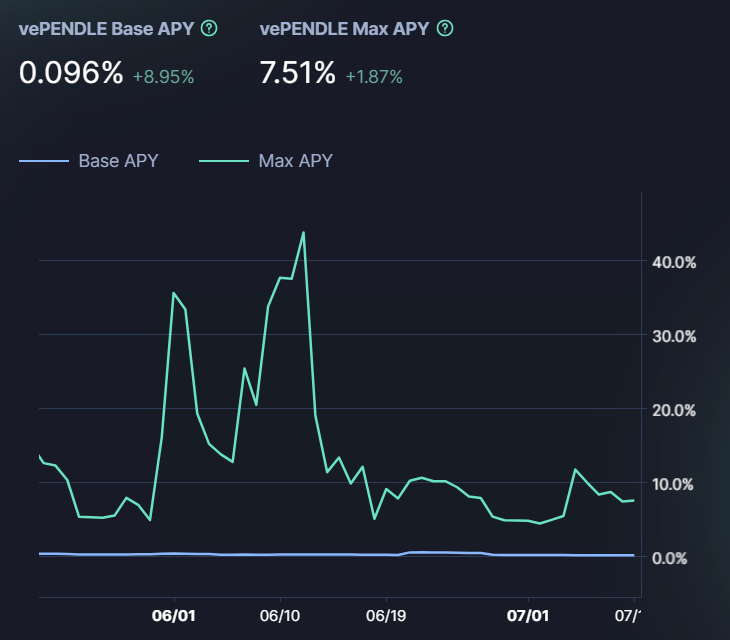Image resolution: width=730 pixels, height=640 pixels.
Task: Click the 10.0% y-axis label
Action: coord(673,485)
